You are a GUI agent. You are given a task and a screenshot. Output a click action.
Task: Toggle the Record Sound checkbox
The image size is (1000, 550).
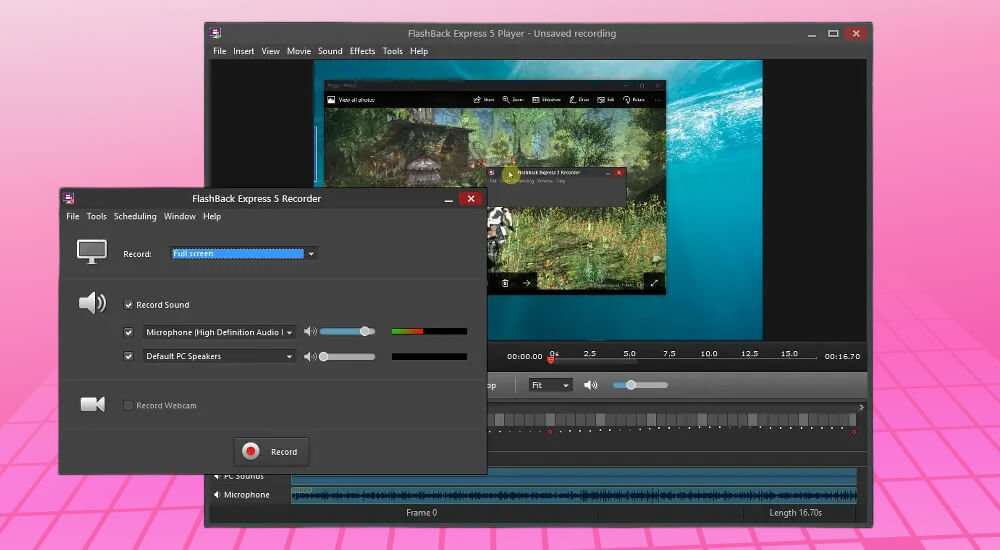pyautogui.click(x=128, y=305)
